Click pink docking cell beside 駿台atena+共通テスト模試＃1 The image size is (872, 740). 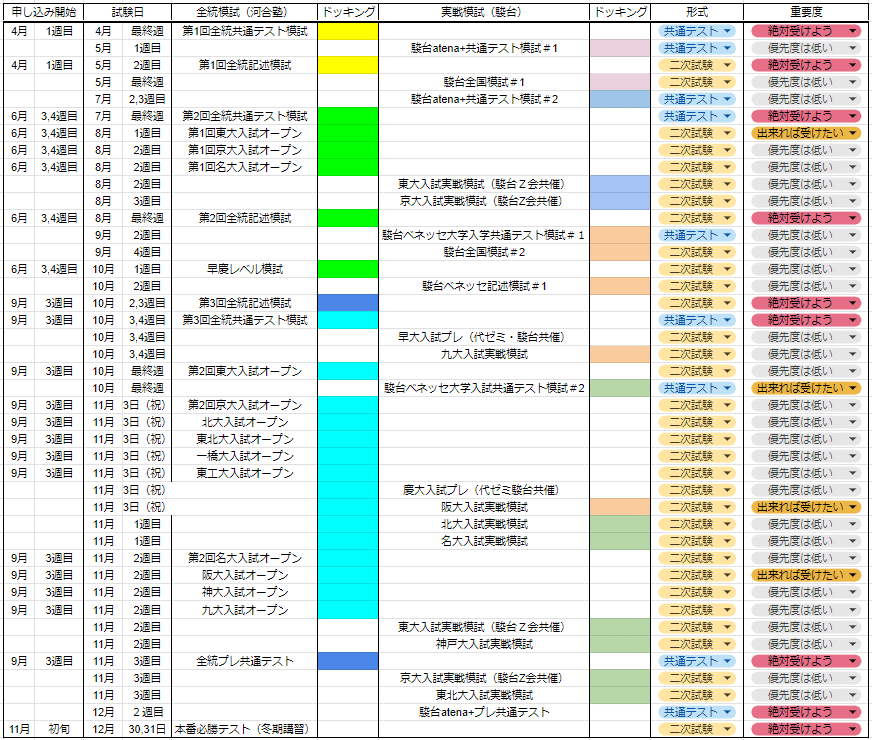coord(620,48)
